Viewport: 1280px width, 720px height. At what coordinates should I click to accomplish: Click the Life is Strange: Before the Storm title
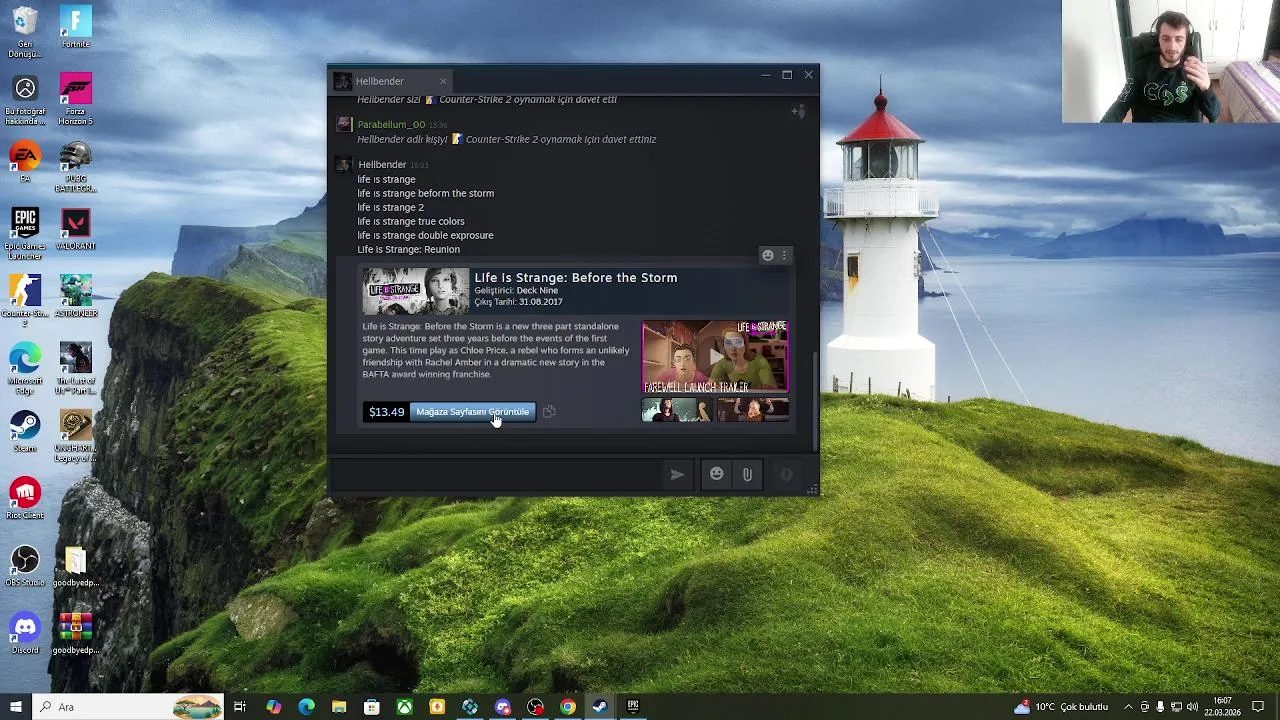[x=575, y=277]
